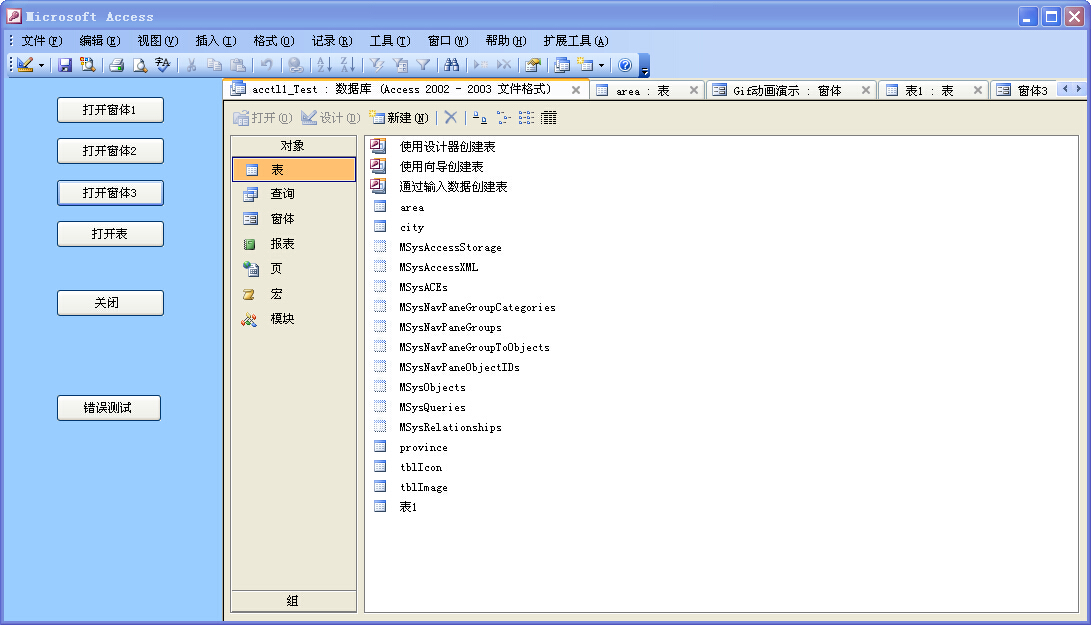Click the Cut scissors icon
1091x625 pixels.
191,65
